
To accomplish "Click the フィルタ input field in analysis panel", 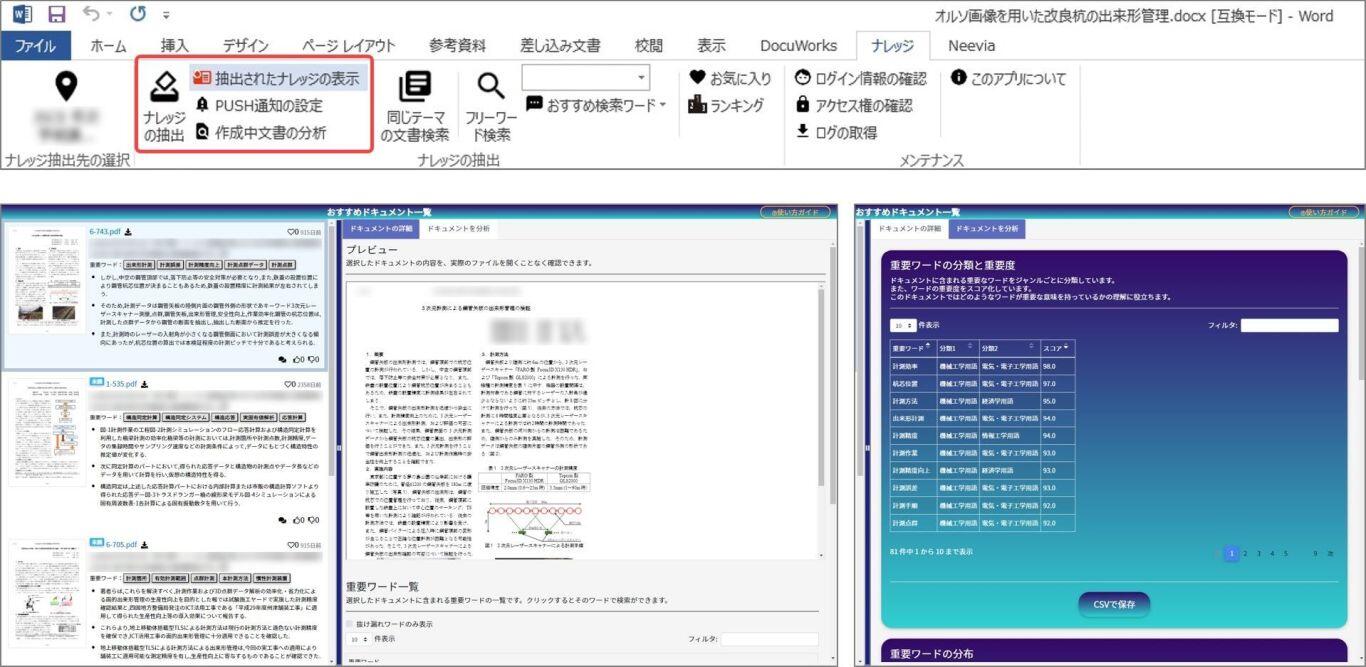I will coord(1289,325).
